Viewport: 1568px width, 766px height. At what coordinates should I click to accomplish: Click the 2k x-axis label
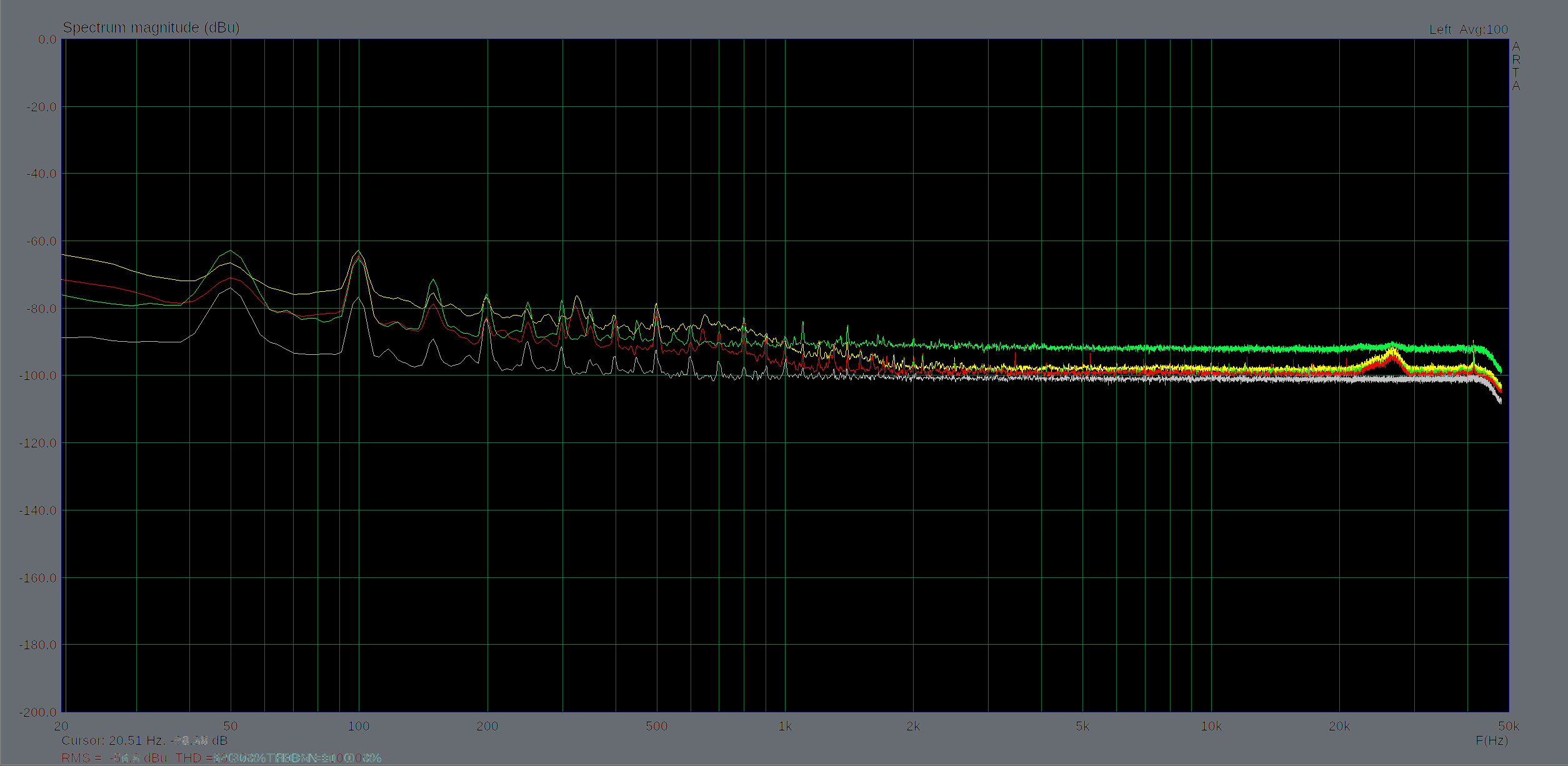913,726
